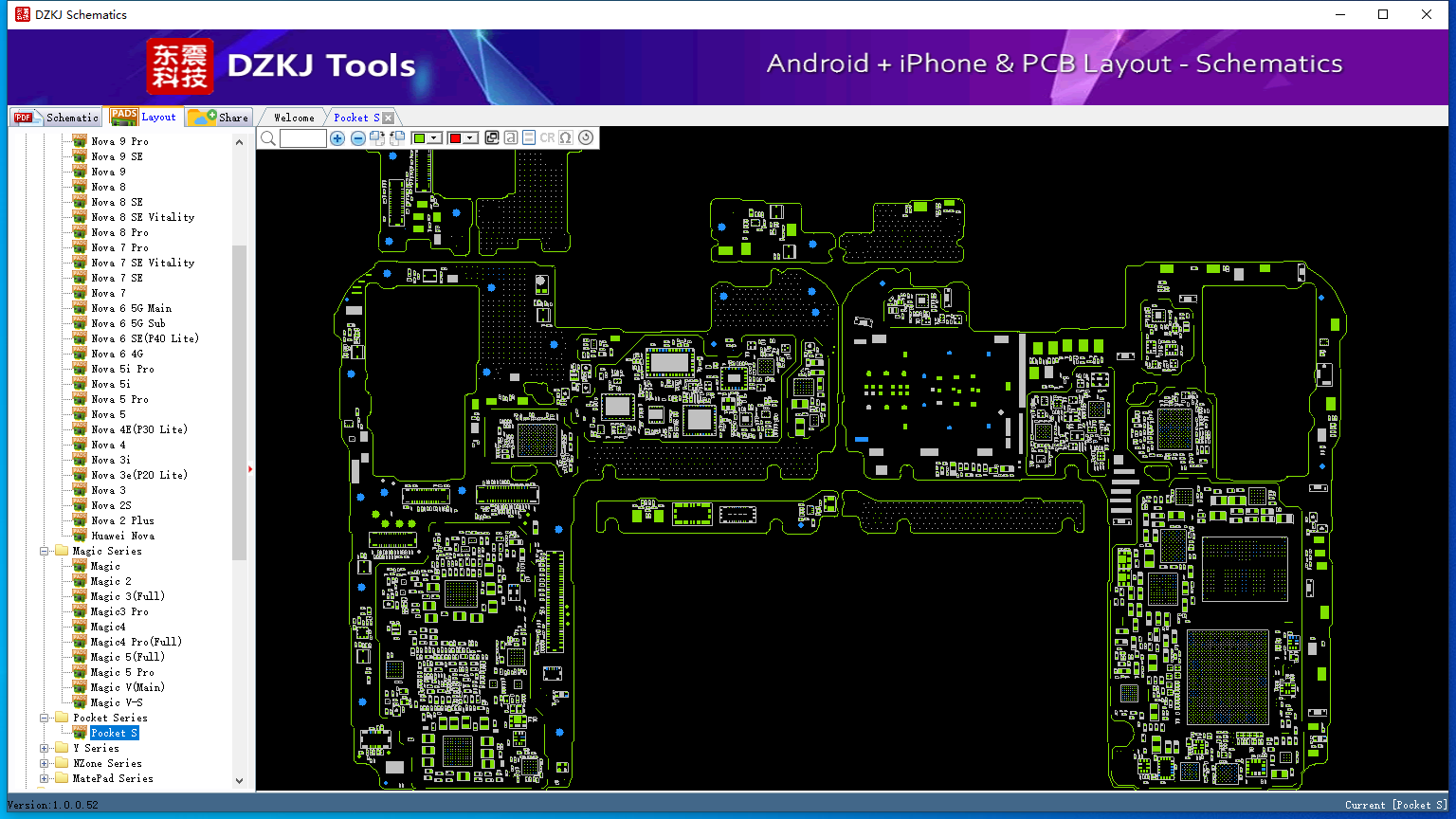Click the Omega resistance icon
The image size is (1456, 819).
click(566, 137)
